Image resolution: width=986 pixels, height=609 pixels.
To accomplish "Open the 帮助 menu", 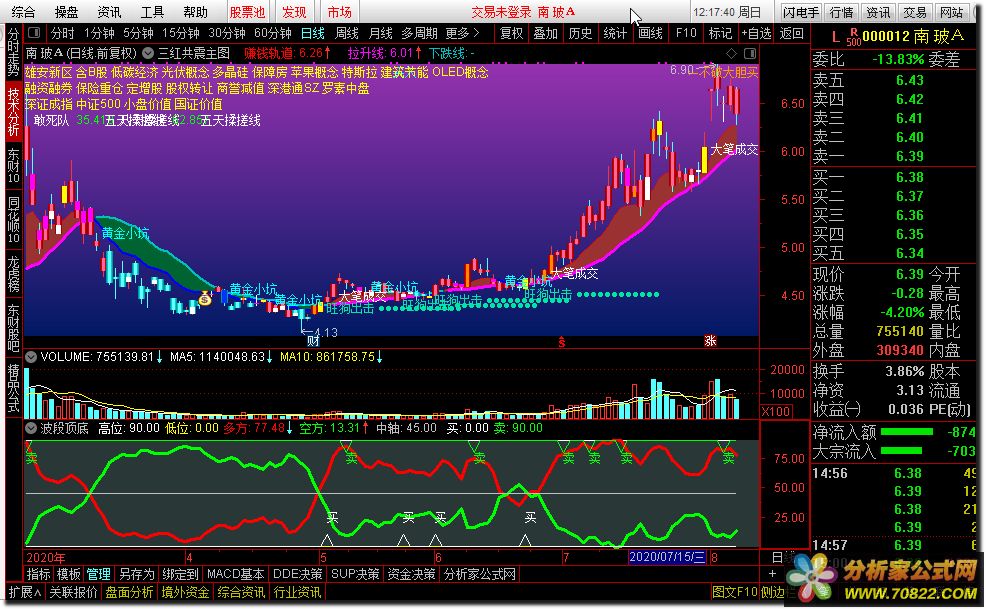I will tap(196, 12).
